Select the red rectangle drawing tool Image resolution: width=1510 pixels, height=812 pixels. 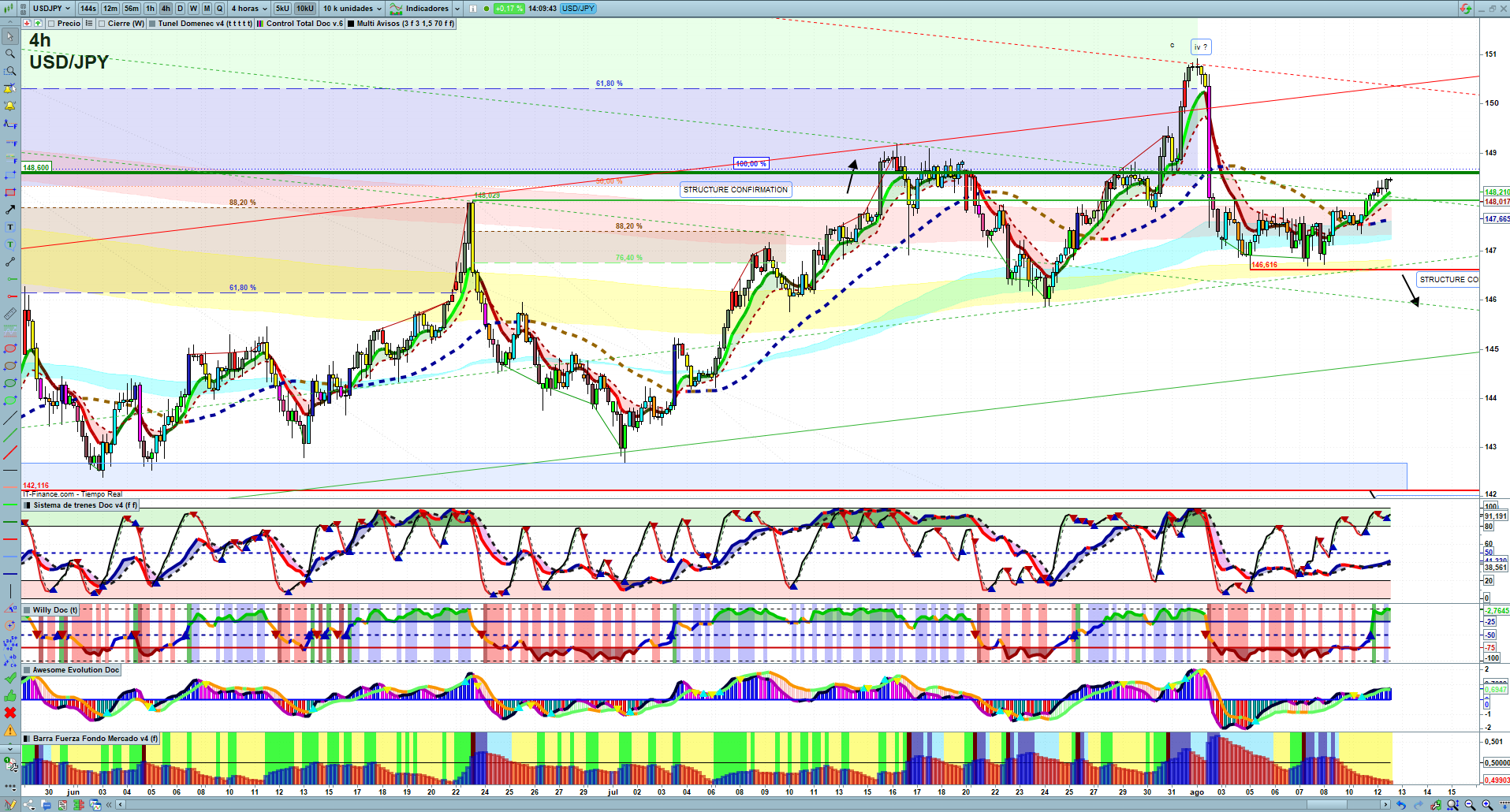(x=10, y=192)
